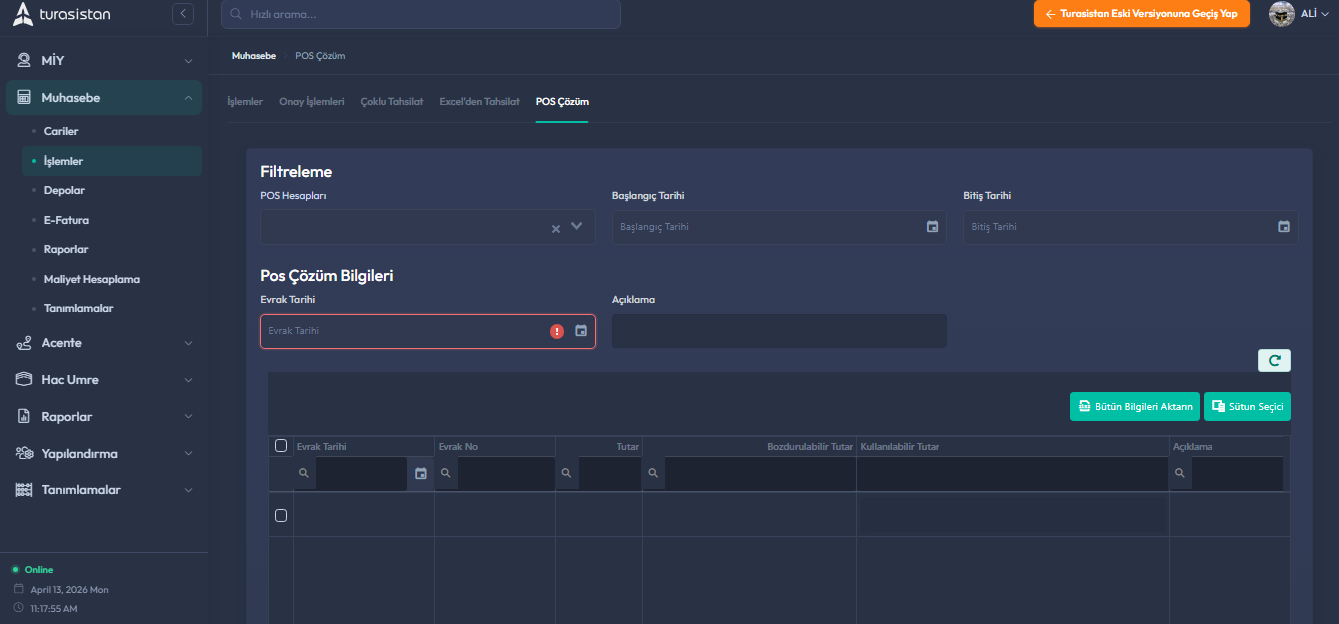Image resolution: width=1339 pixels, height=624 pixels.
Task: Clear the POS Hesapları selection with X
Action: point(556,228)
